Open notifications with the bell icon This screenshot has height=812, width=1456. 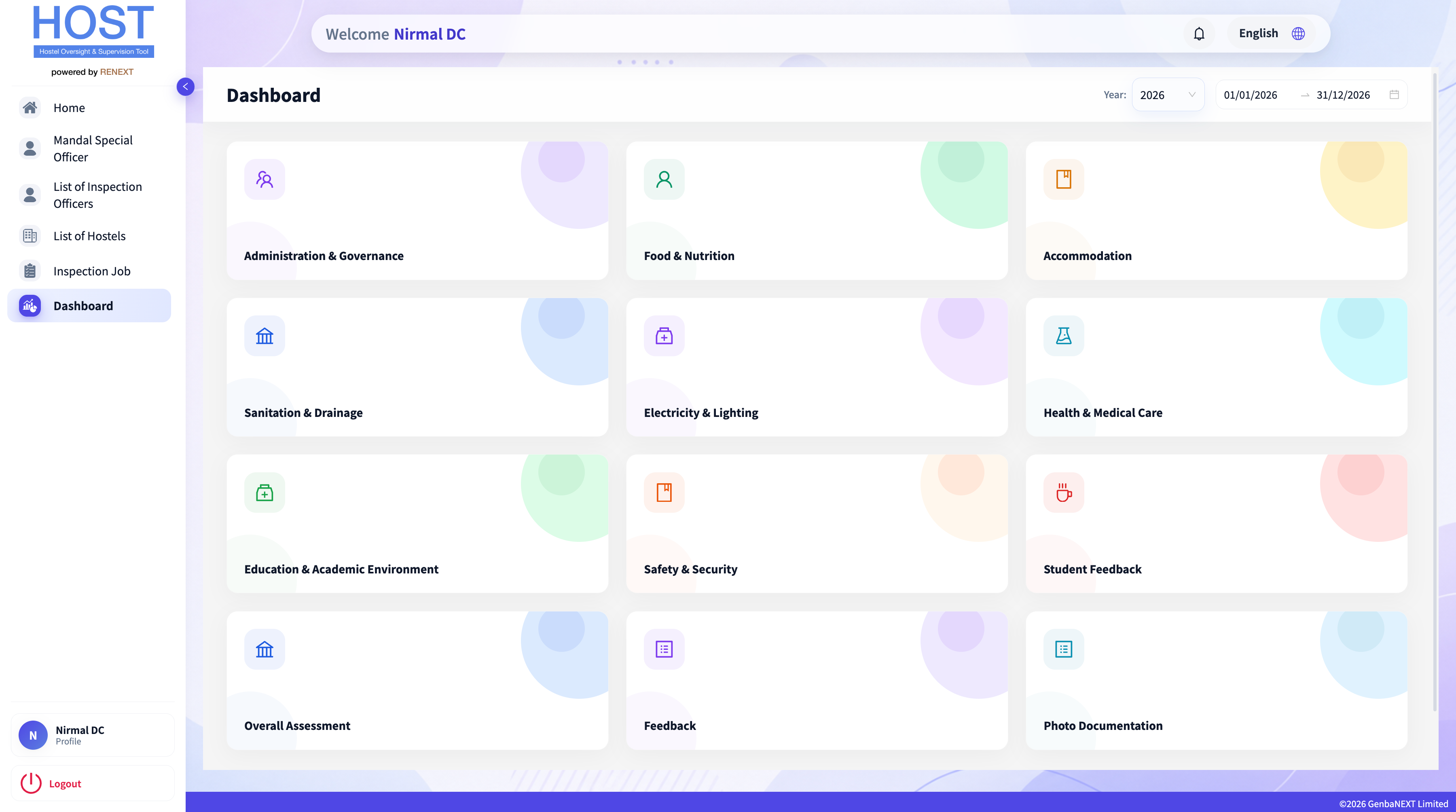(x=1199, y=34)
